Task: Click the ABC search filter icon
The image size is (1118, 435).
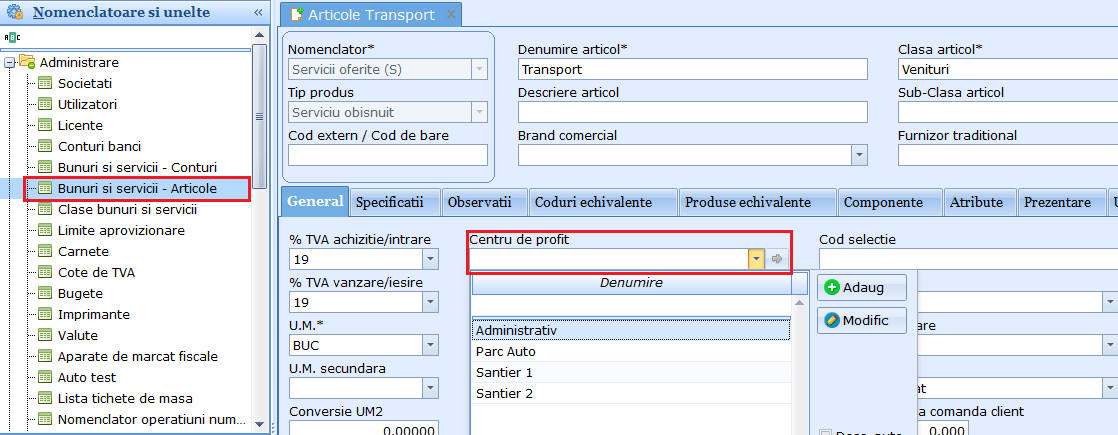Action: point(11,37)
